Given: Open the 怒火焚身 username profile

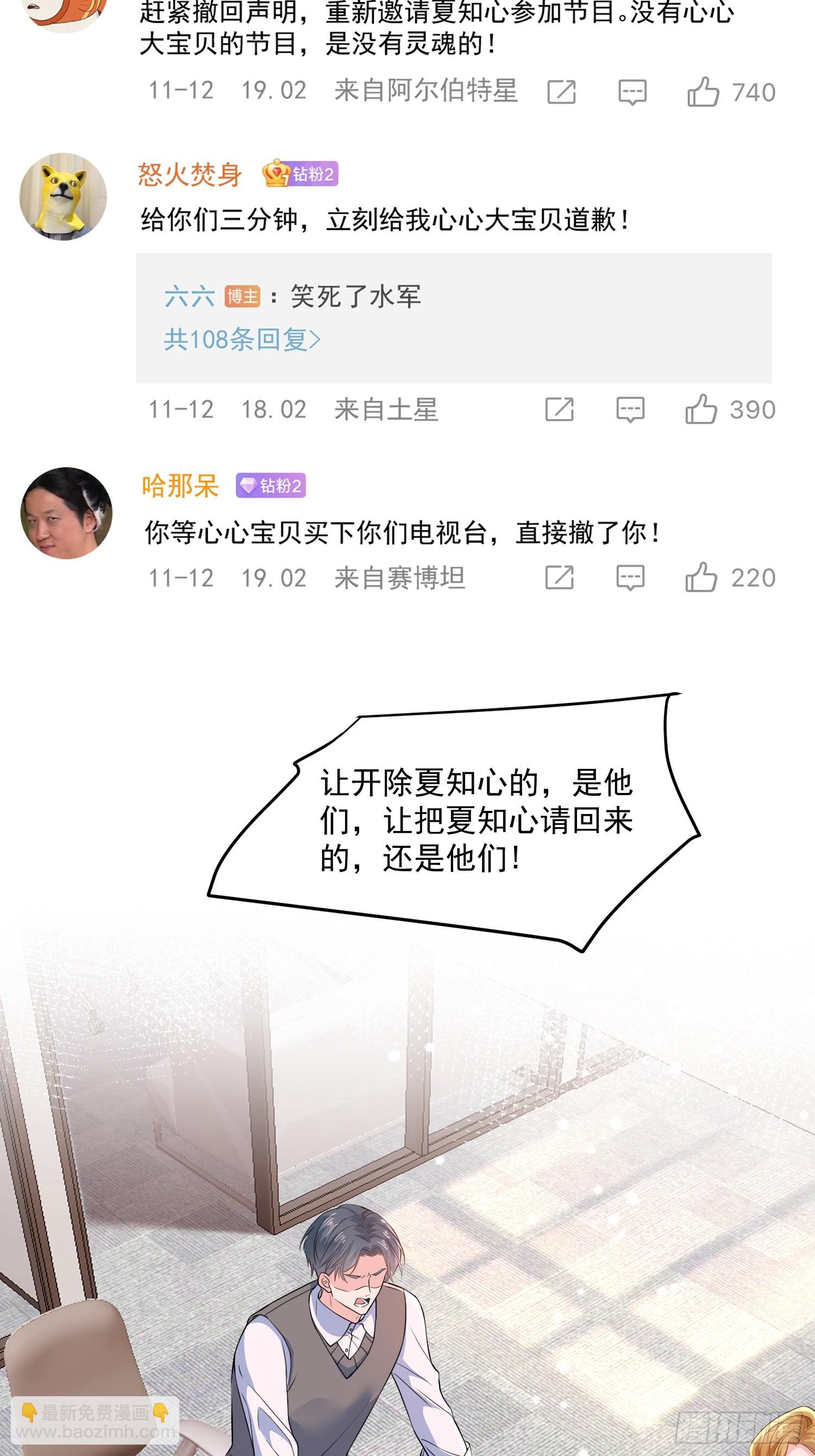Looking at the screenshot, I should 190,174.
